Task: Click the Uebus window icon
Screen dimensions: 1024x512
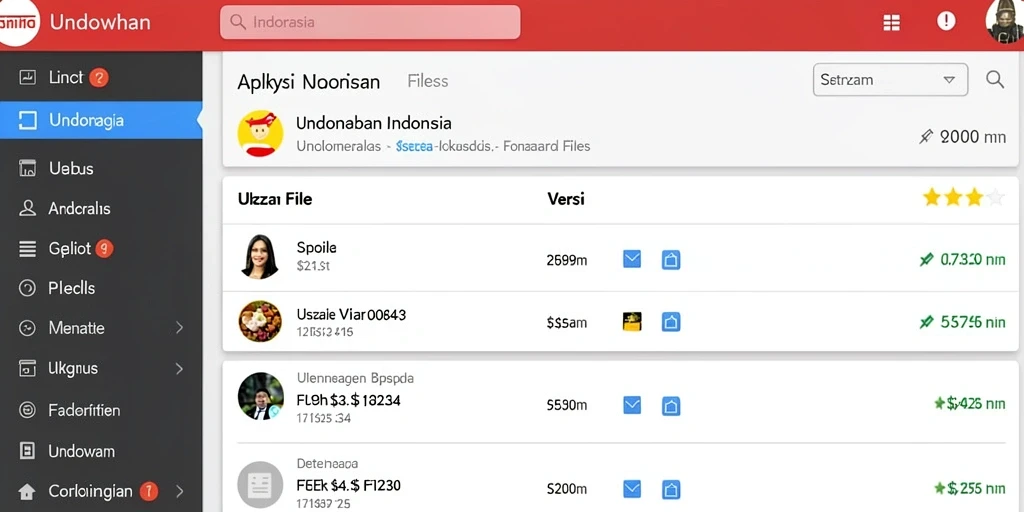Action: coord(27,168)
